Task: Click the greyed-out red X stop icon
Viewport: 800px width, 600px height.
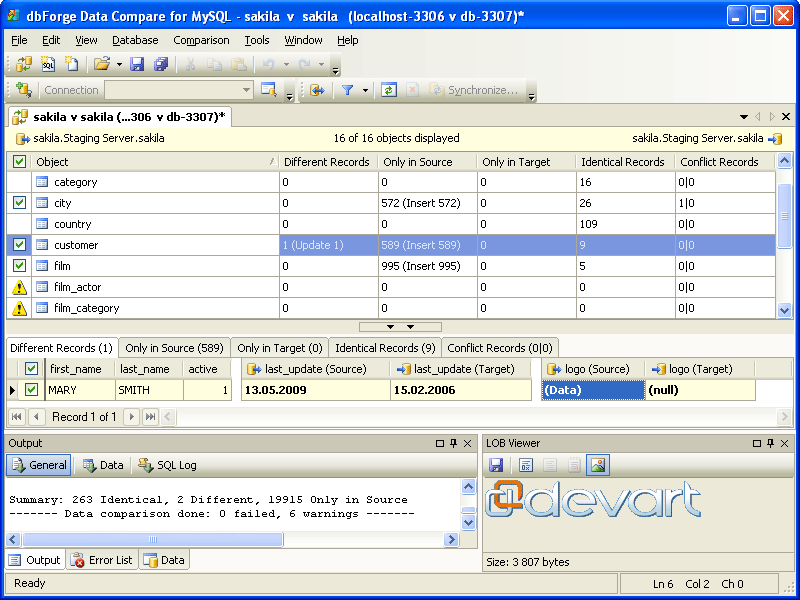Action: [x=412, y=90]
